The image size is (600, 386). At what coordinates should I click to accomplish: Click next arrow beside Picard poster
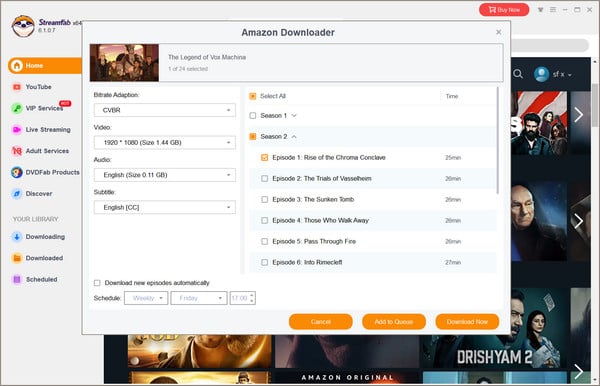(x=579, y=221)
